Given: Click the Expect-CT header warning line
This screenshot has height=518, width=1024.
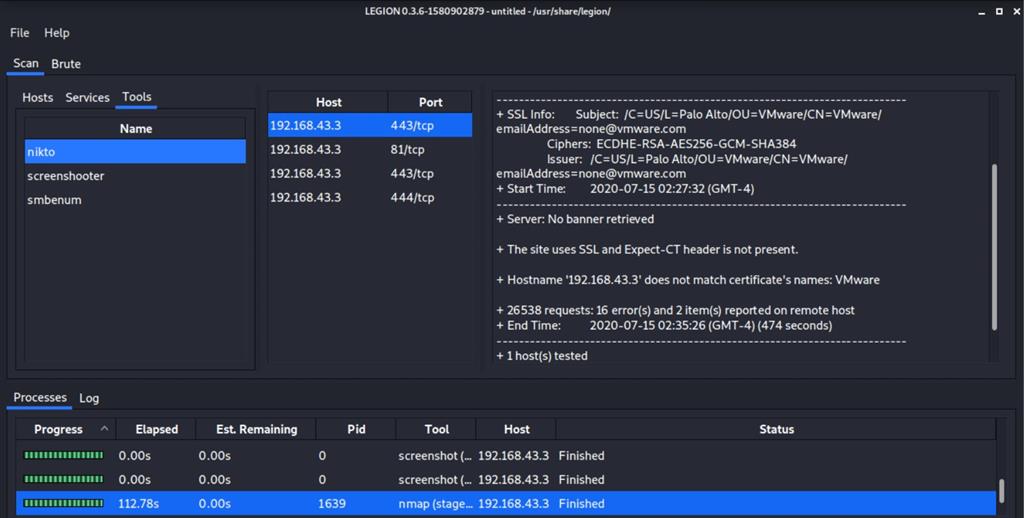Looking at the screenshot, I should [647, 250].
